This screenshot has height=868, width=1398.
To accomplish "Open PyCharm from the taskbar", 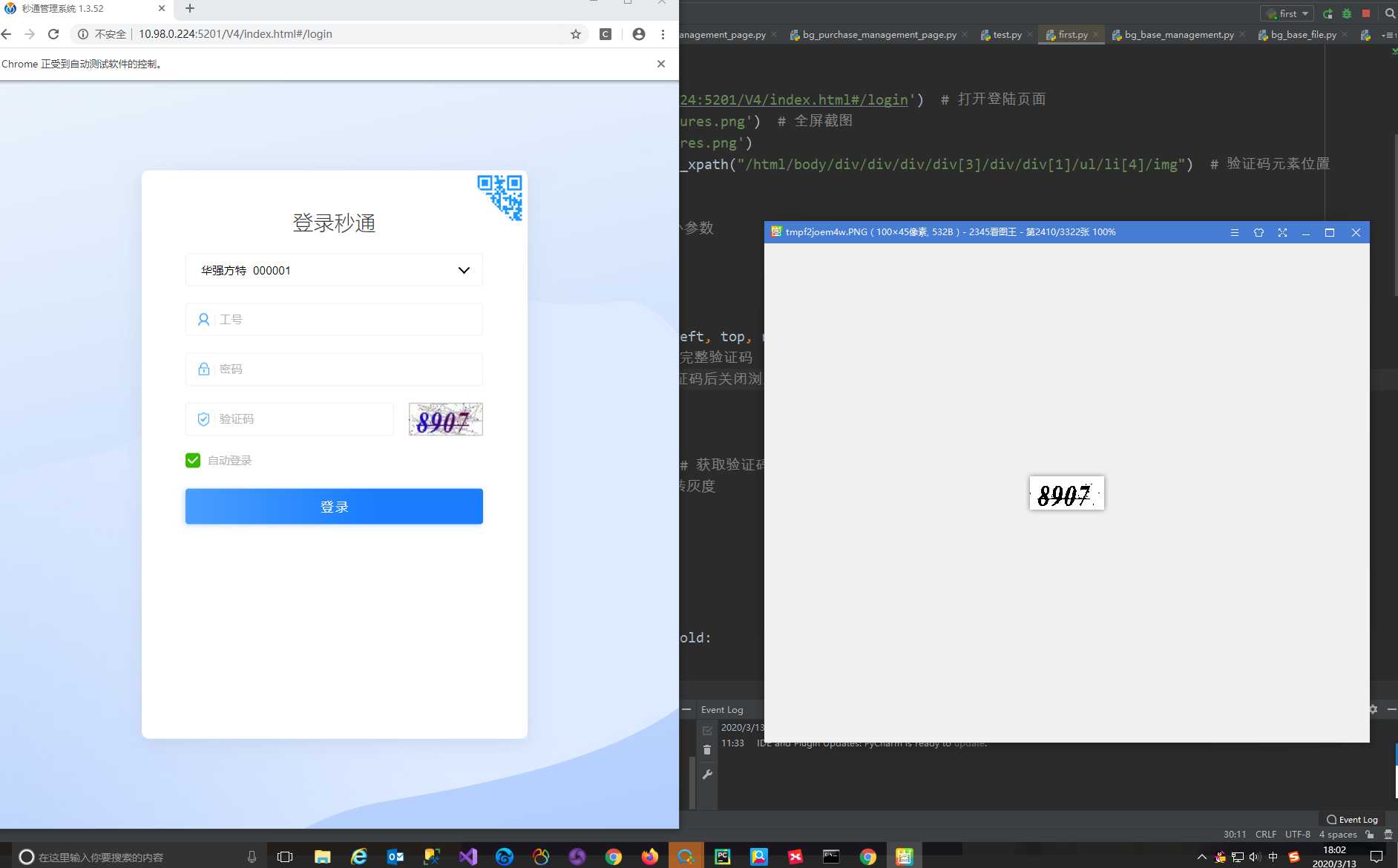I will tap(723, 857).
